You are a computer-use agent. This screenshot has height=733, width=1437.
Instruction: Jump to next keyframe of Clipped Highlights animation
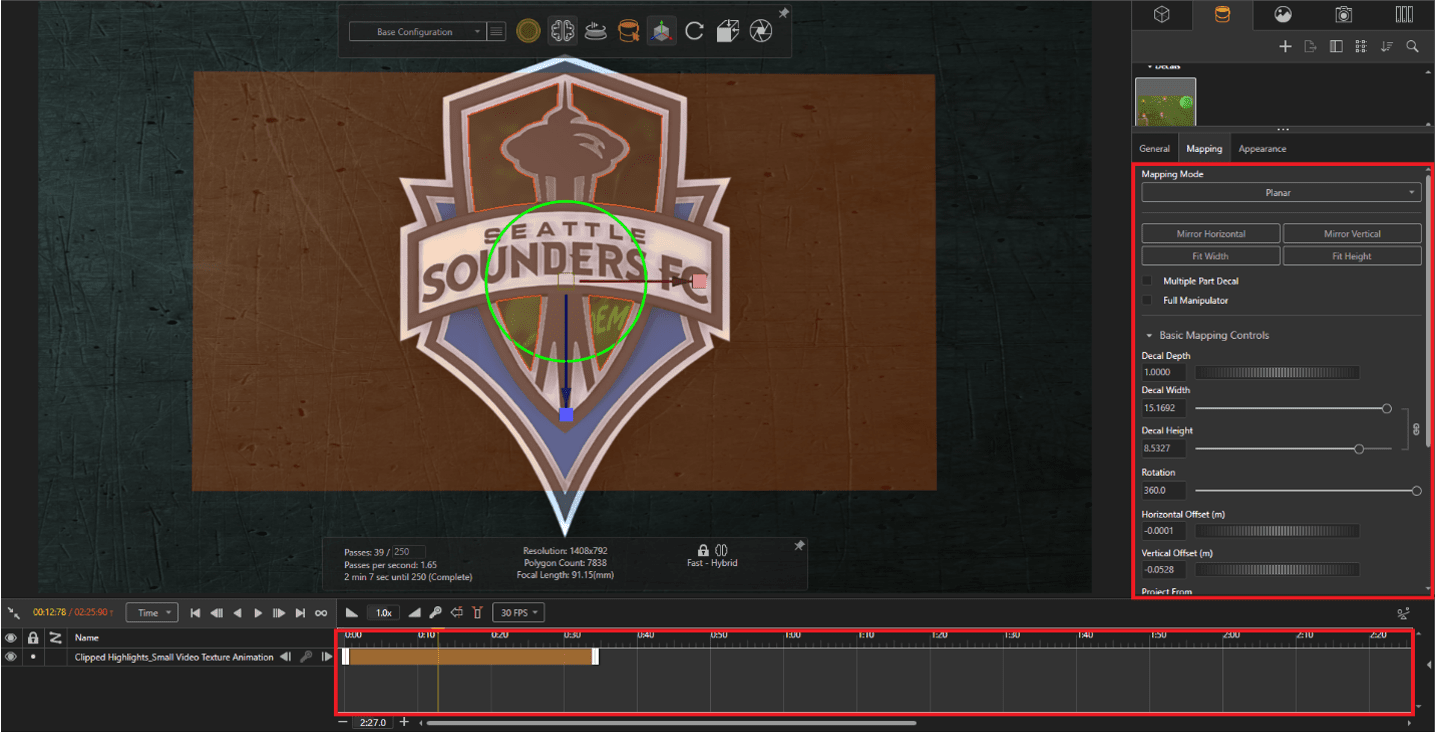point(326,657)
